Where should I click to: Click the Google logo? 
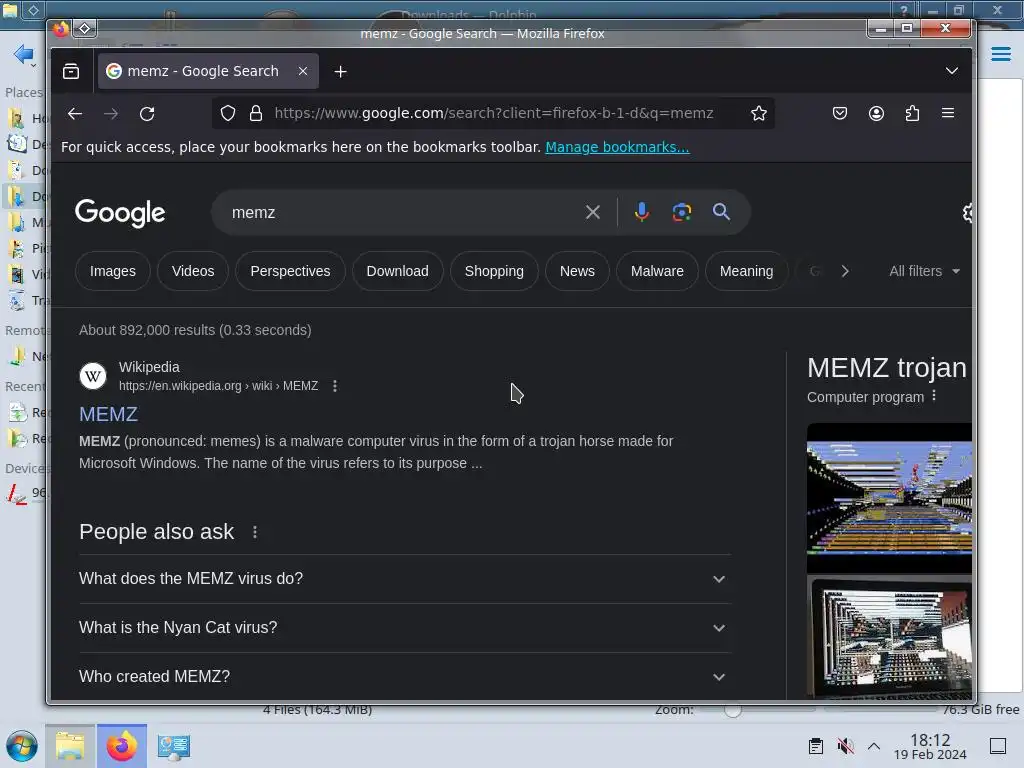120,213
